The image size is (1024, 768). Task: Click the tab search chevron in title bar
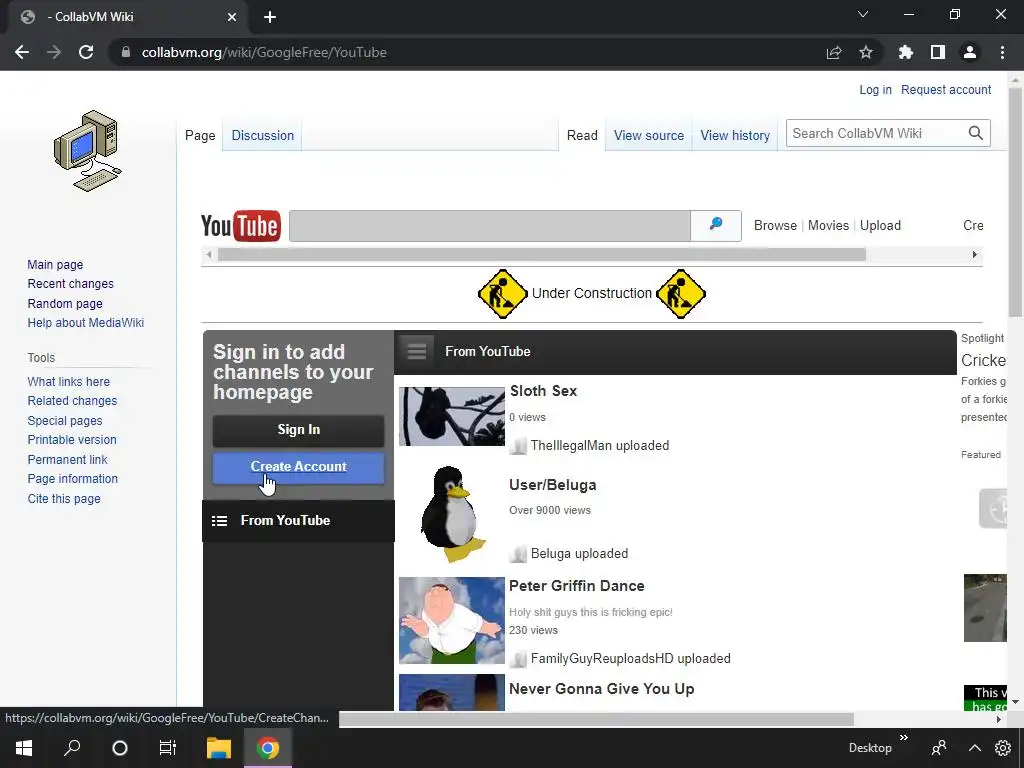(x=863, y=14)
